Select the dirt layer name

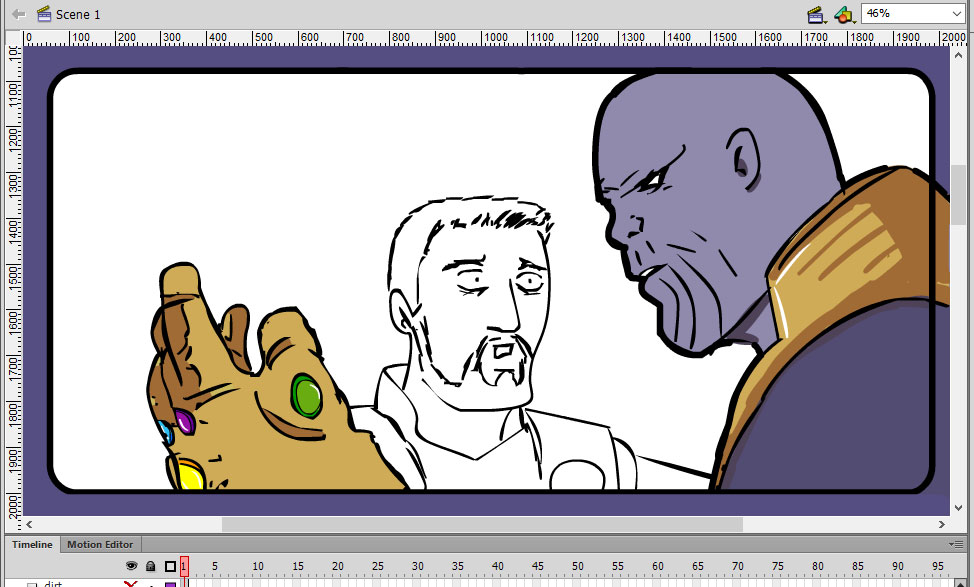[x=53, y=584]
